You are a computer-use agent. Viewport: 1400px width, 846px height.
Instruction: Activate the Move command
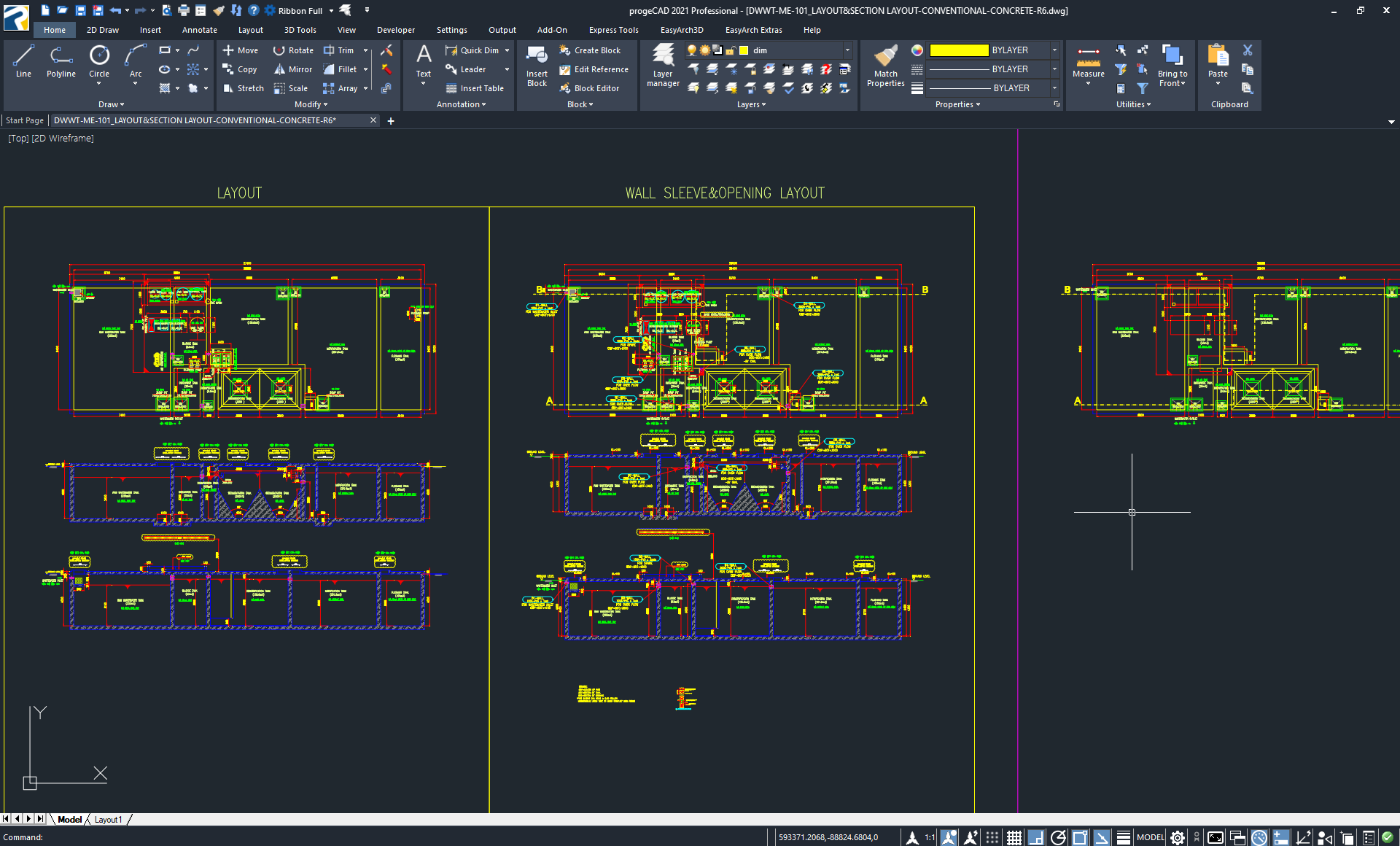point(241,50)
